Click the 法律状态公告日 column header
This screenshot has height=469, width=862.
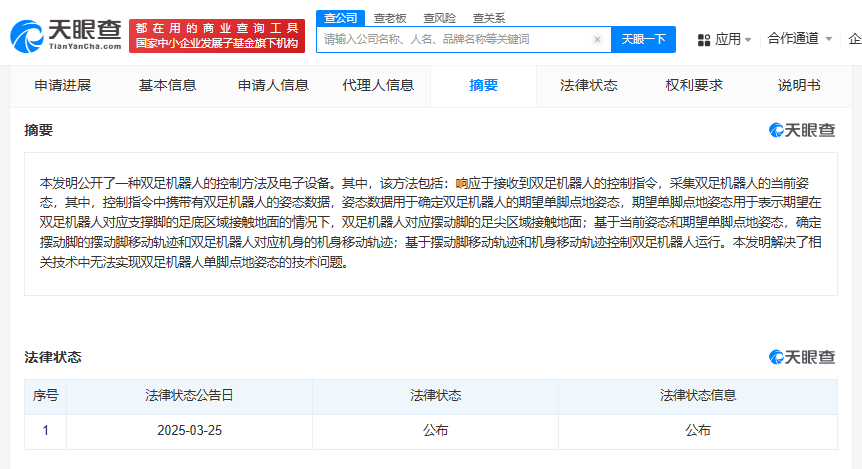tap(190, 395)
